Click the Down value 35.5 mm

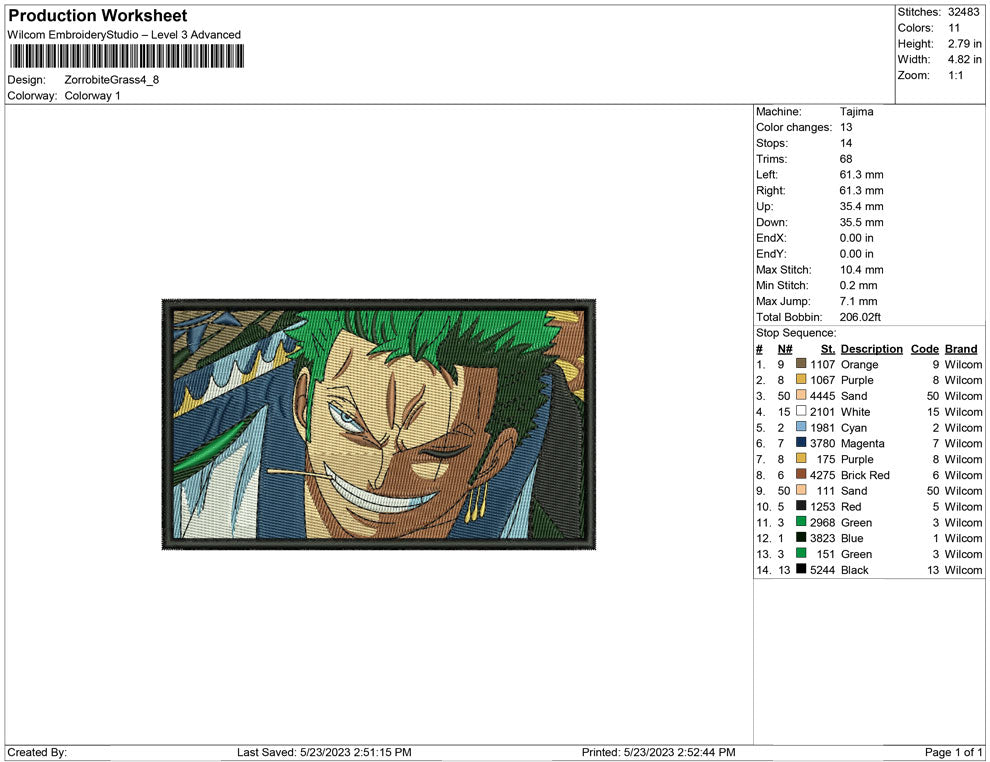pos(861,222)
